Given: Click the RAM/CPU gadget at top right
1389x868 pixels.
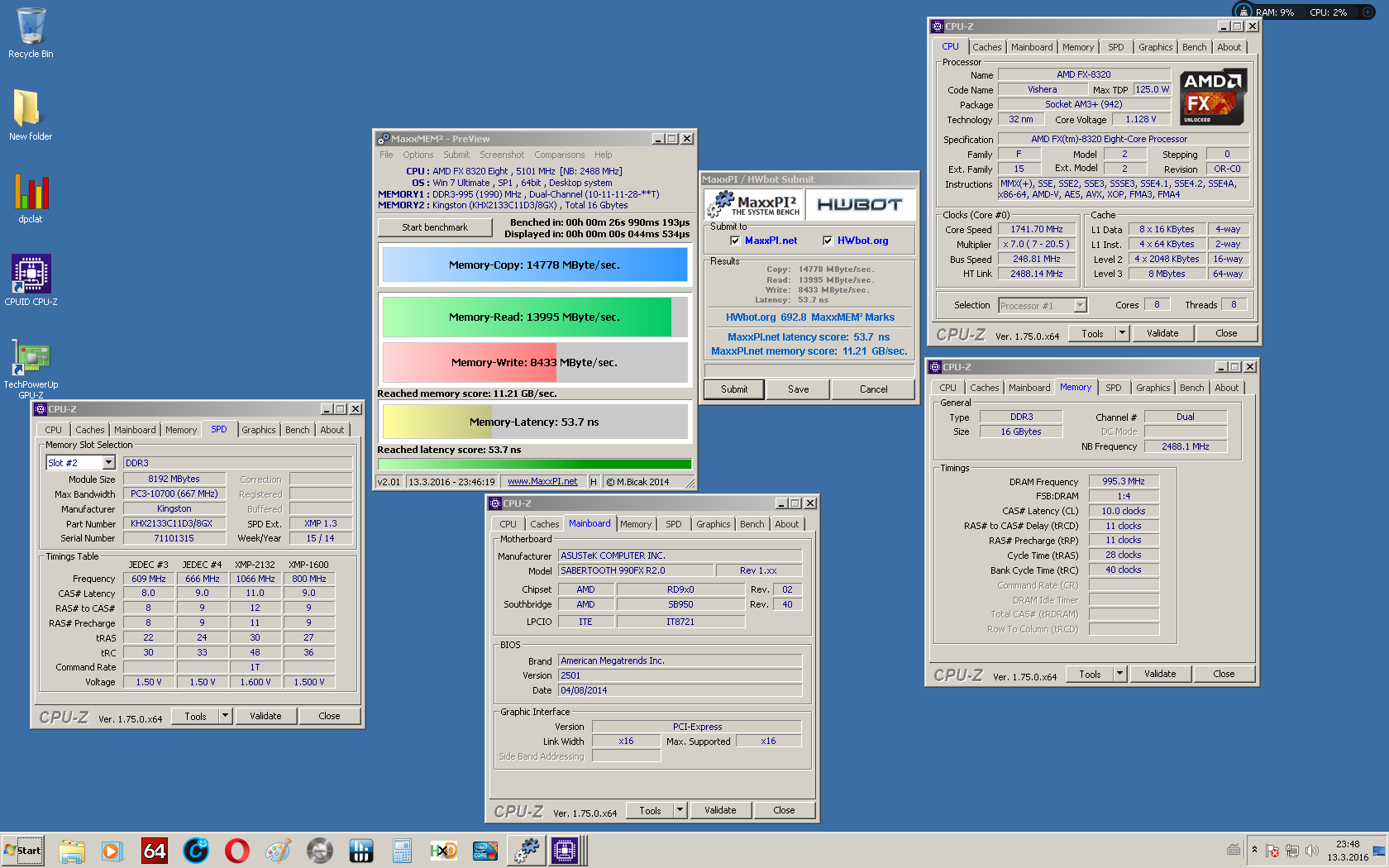Looking at the screenshot, I should pyautogui.click(x=1304, y=12).
